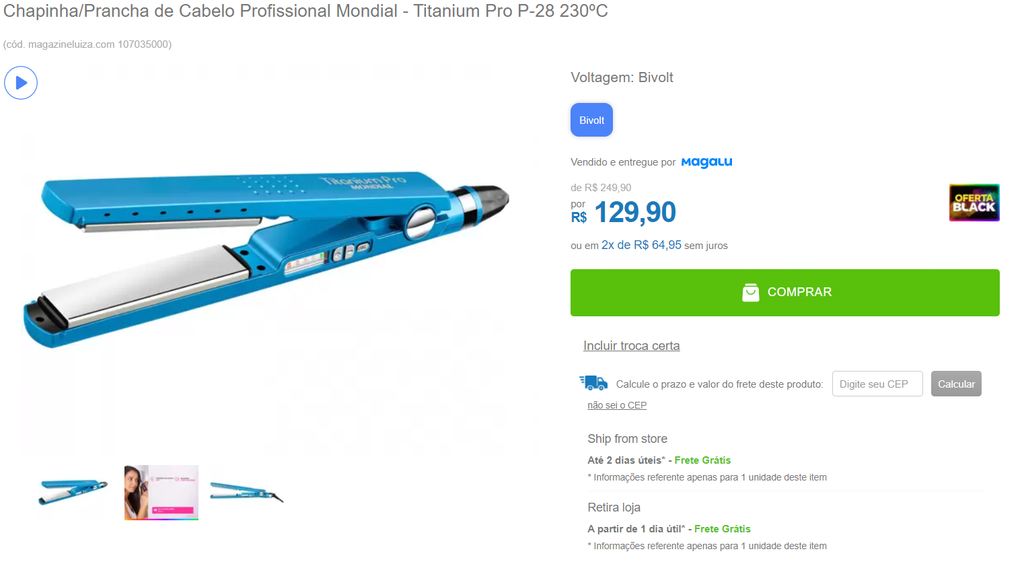The height and width of the screenshot is (564, 1024).
Task: Click the Calcular shipping button
Action: 956,384
